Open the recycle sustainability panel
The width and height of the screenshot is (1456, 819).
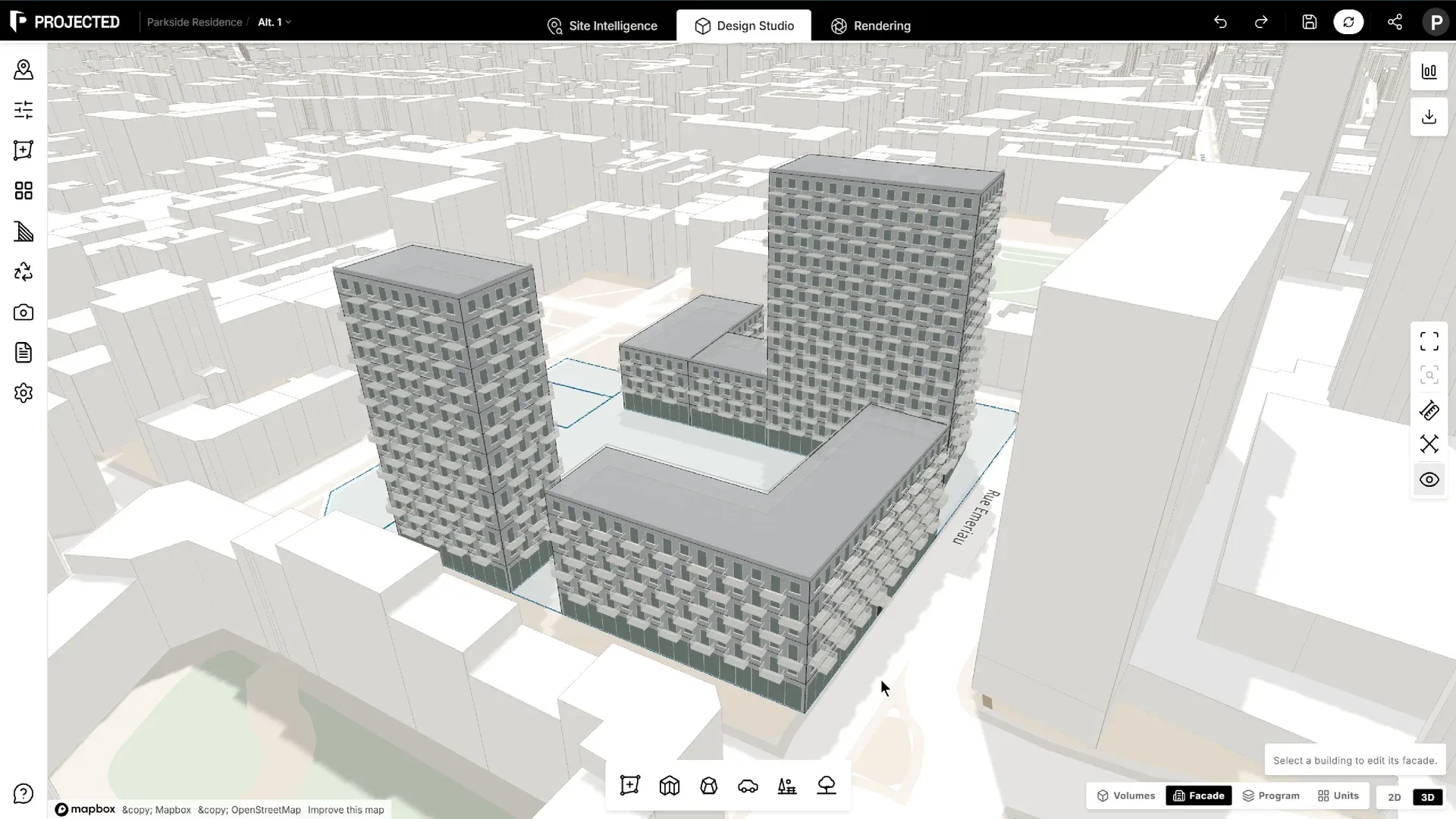pyautogui.click(x=24, y=271)
